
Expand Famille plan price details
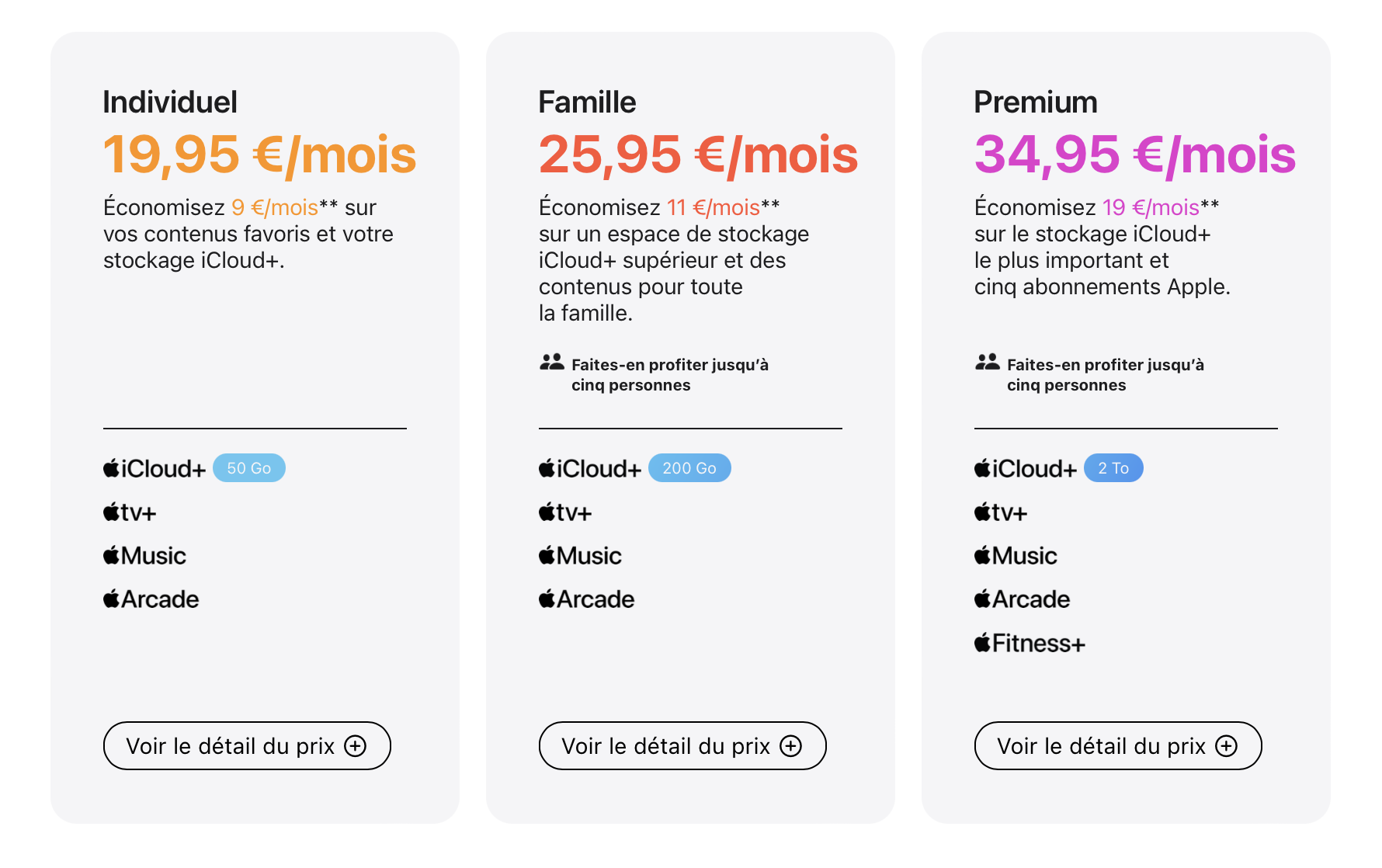pyautogui.click(x=682, y=746)
